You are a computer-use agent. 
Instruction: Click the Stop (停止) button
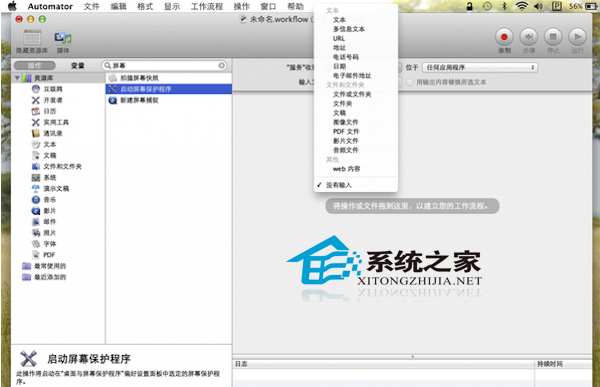(x=553, y=37)
